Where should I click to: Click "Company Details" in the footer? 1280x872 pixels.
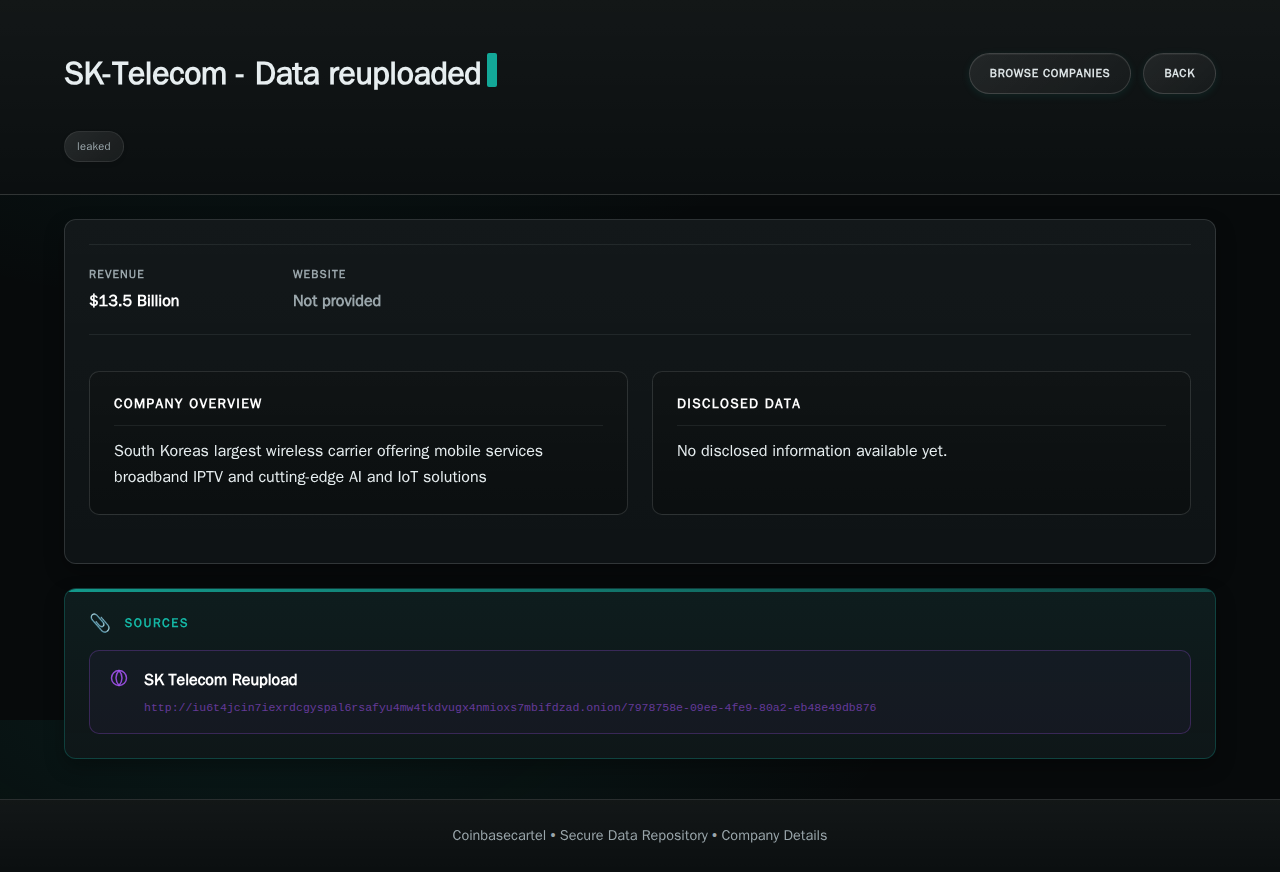[x=774, y=835]
